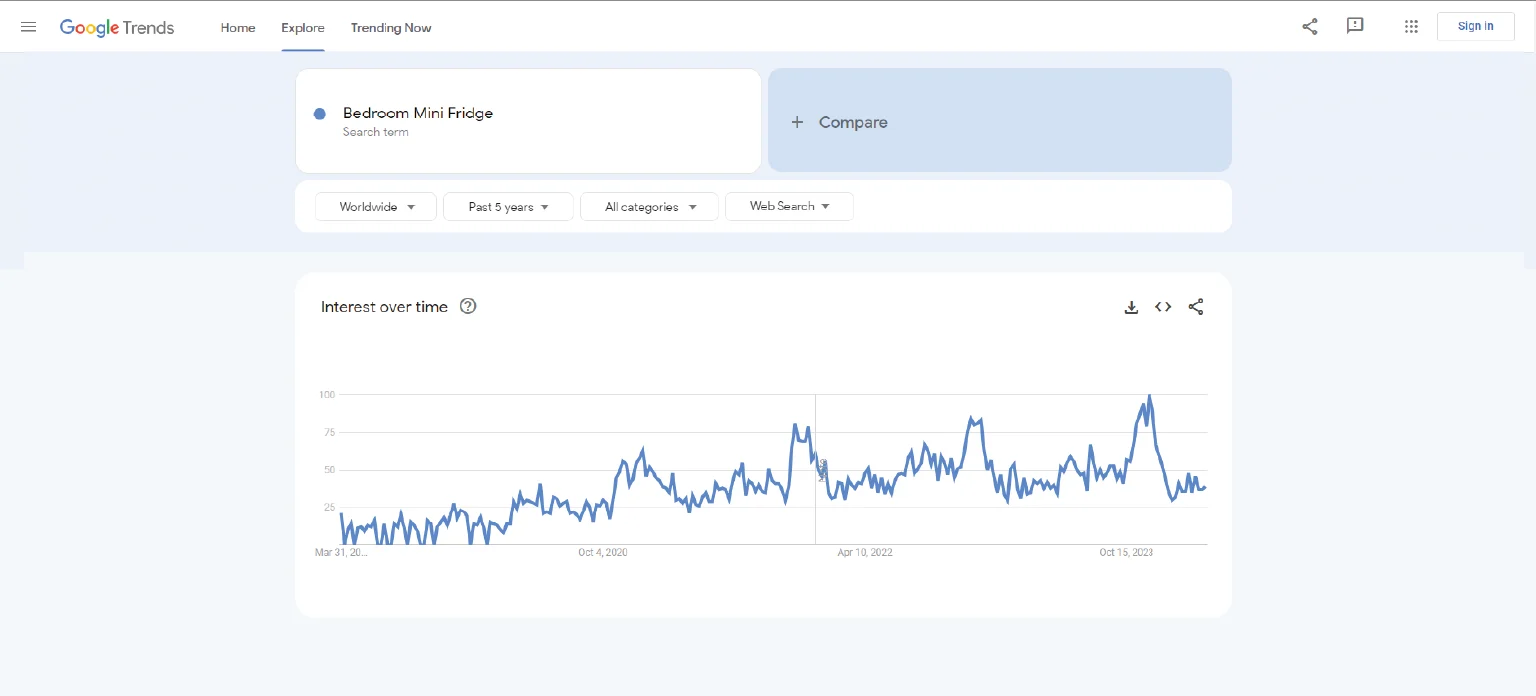Open the Web Search type dropdown
Screen dimensions: 1536x696
(x=789, y=206)
